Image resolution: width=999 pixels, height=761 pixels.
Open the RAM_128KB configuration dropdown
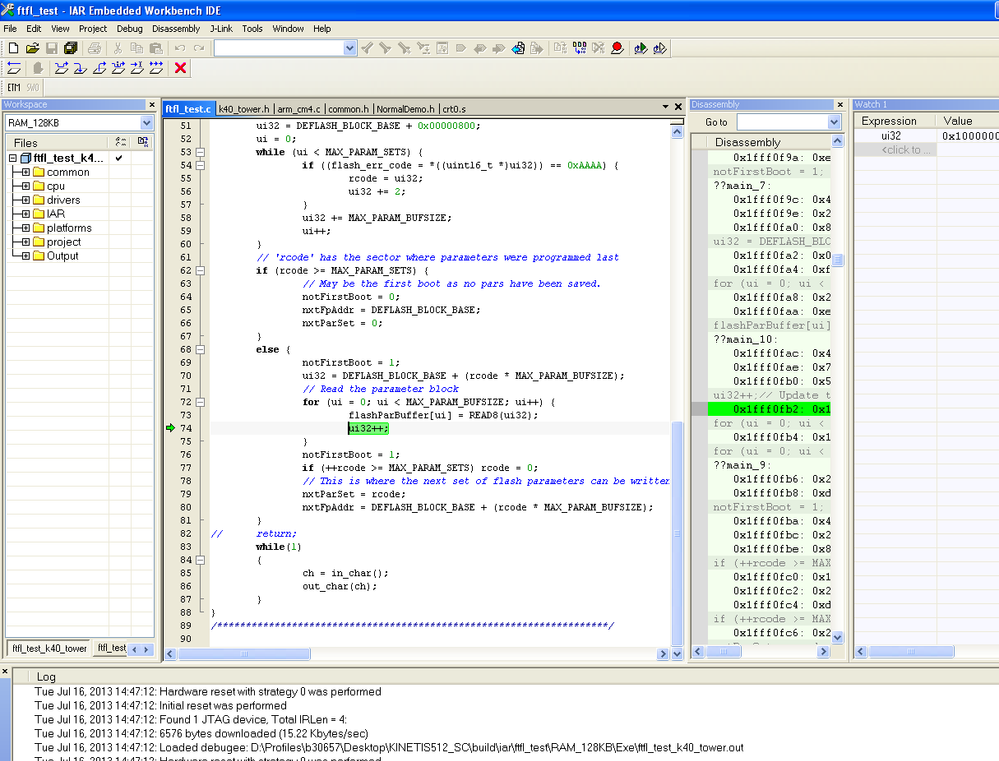point(145,123)
